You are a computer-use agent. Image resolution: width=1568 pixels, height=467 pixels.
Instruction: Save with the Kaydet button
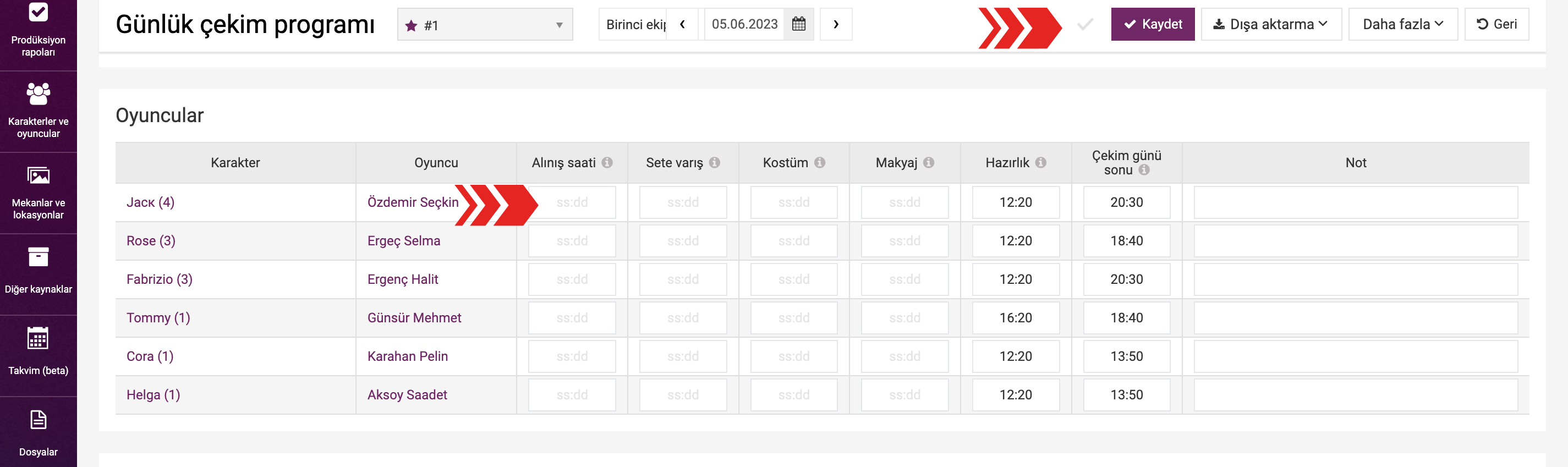tap(1153, 24)
